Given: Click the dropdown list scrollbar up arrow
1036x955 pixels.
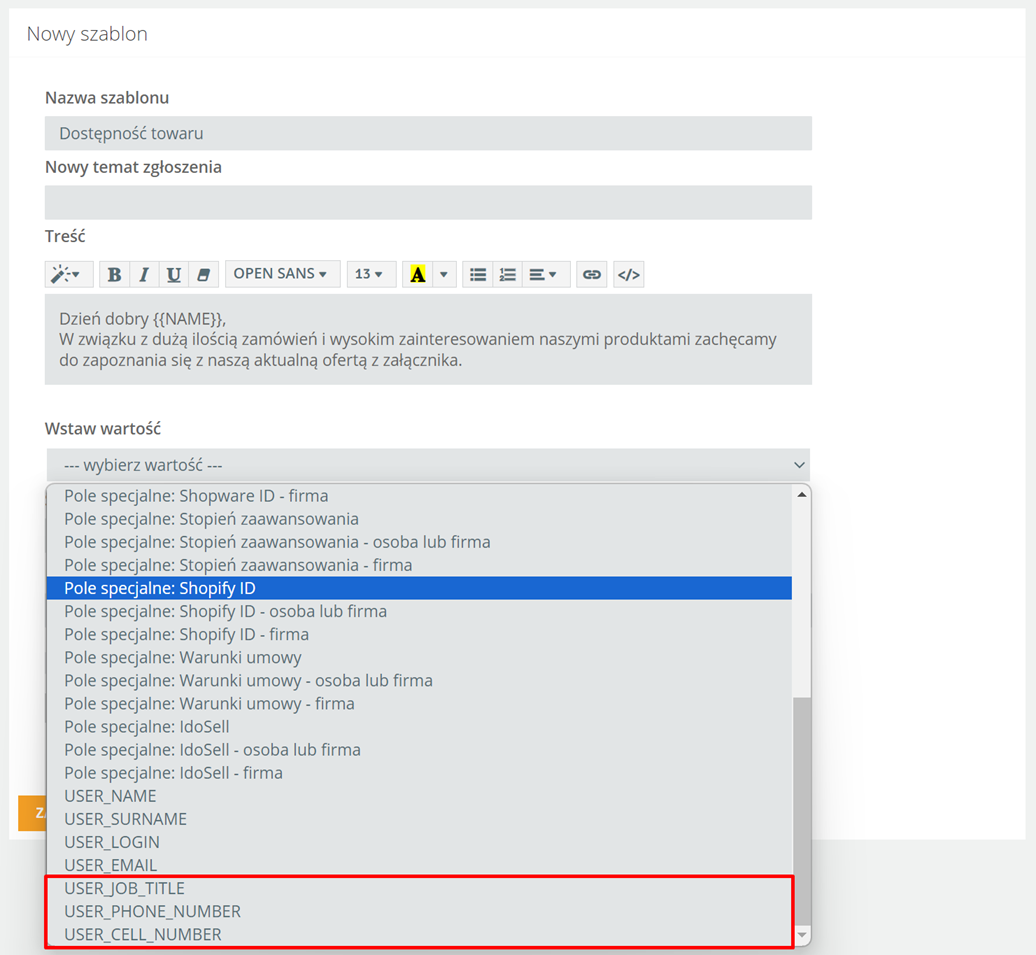Looking at the screenshot, I should tap(801, 494).
